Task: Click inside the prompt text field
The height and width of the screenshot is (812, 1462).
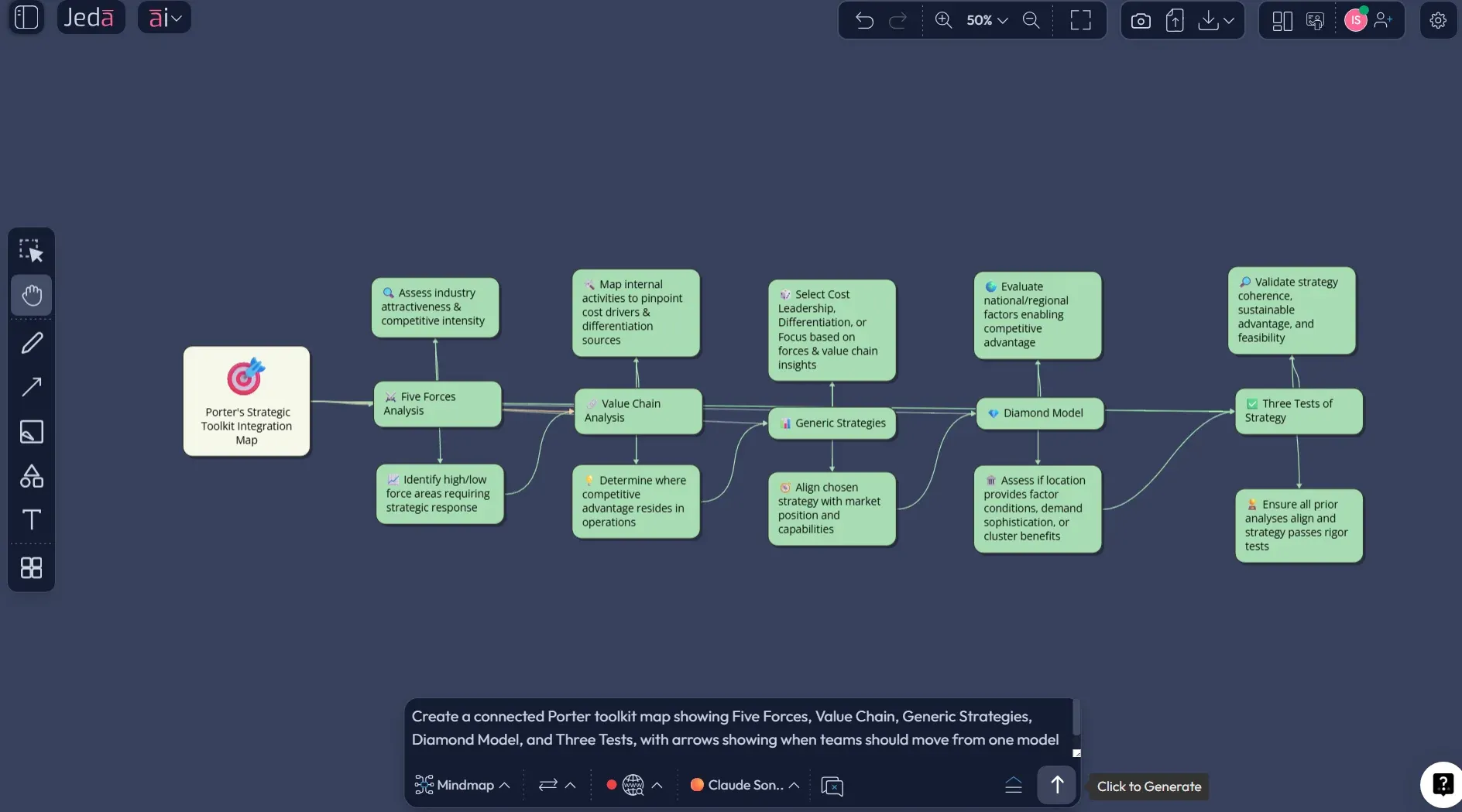Action: pos(736,728)
